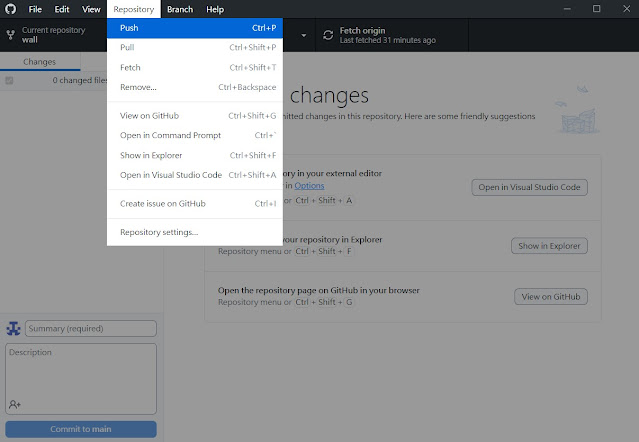Open the File menu
639x442 pixels.
[35, 9]
